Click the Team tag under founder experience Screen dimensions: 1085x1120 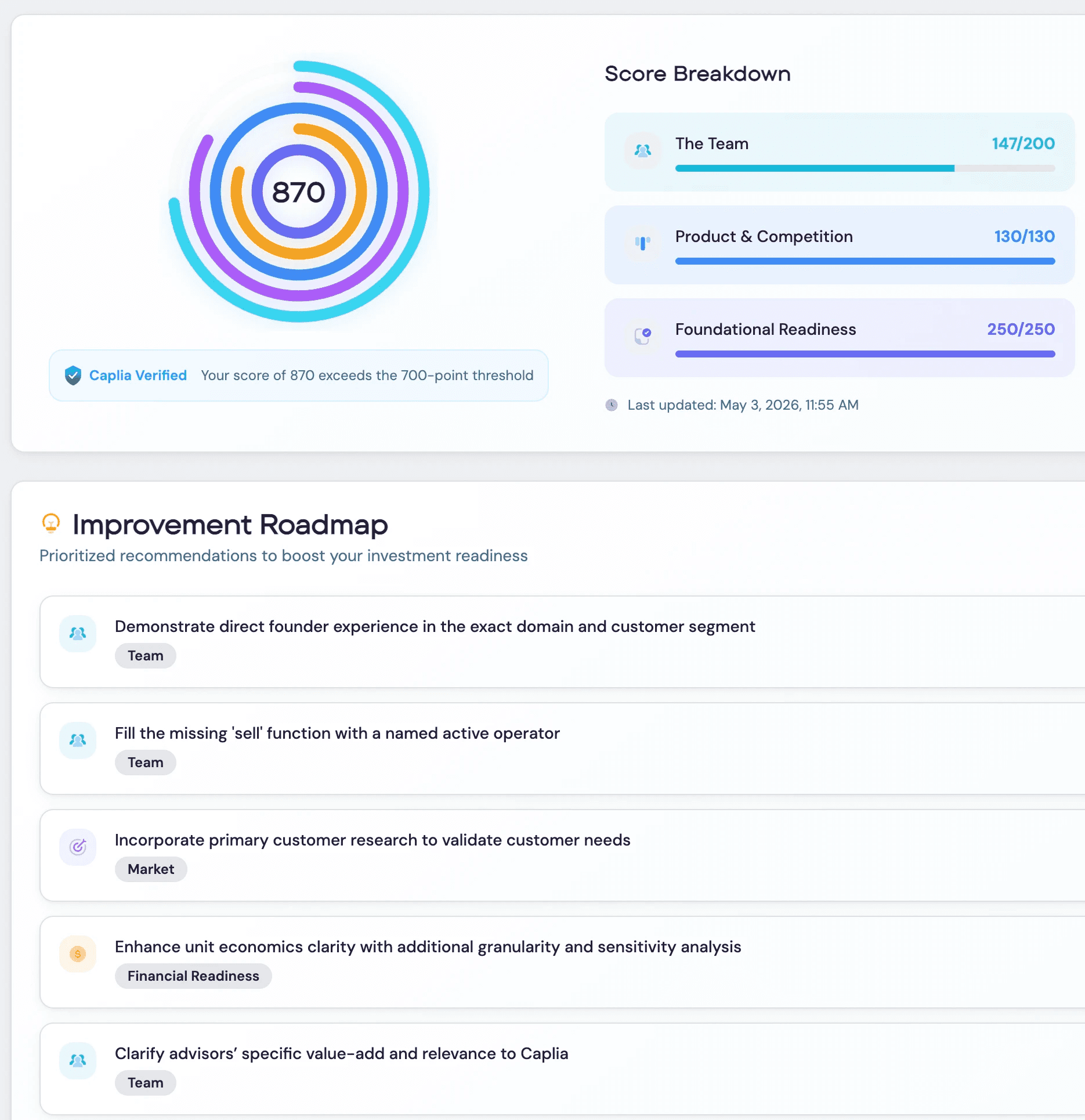[x=146, y=656]
